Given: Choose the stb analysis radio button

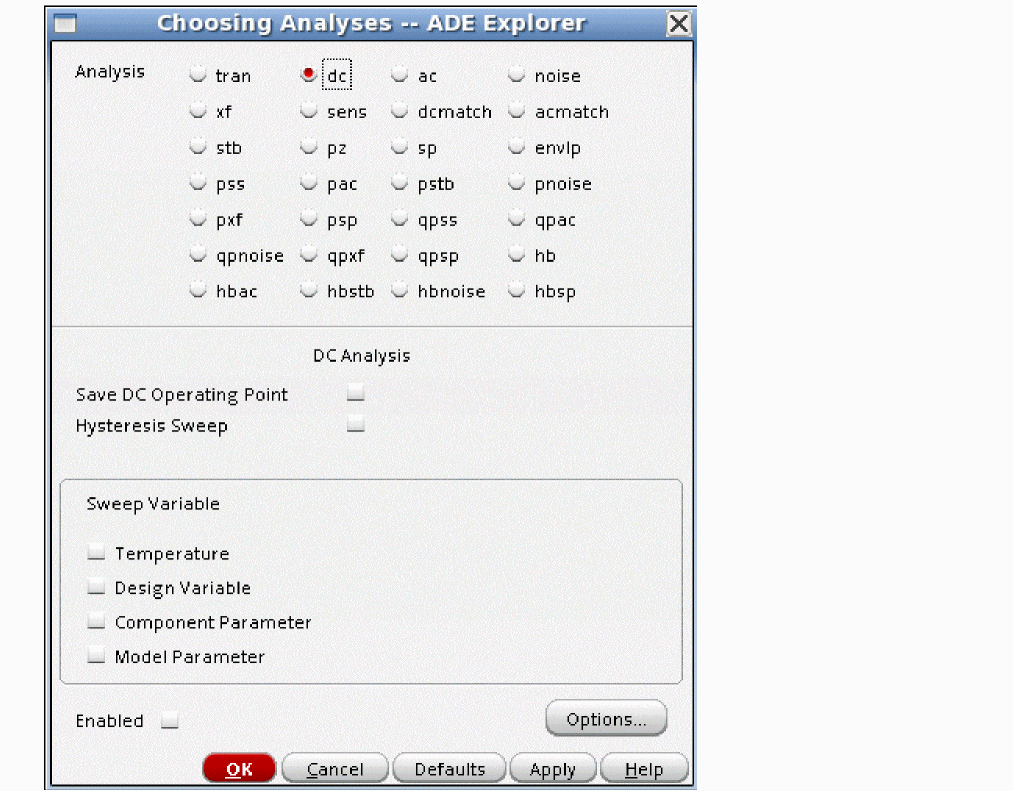Looking at the screenshot, I should click(x=198, y=147).
